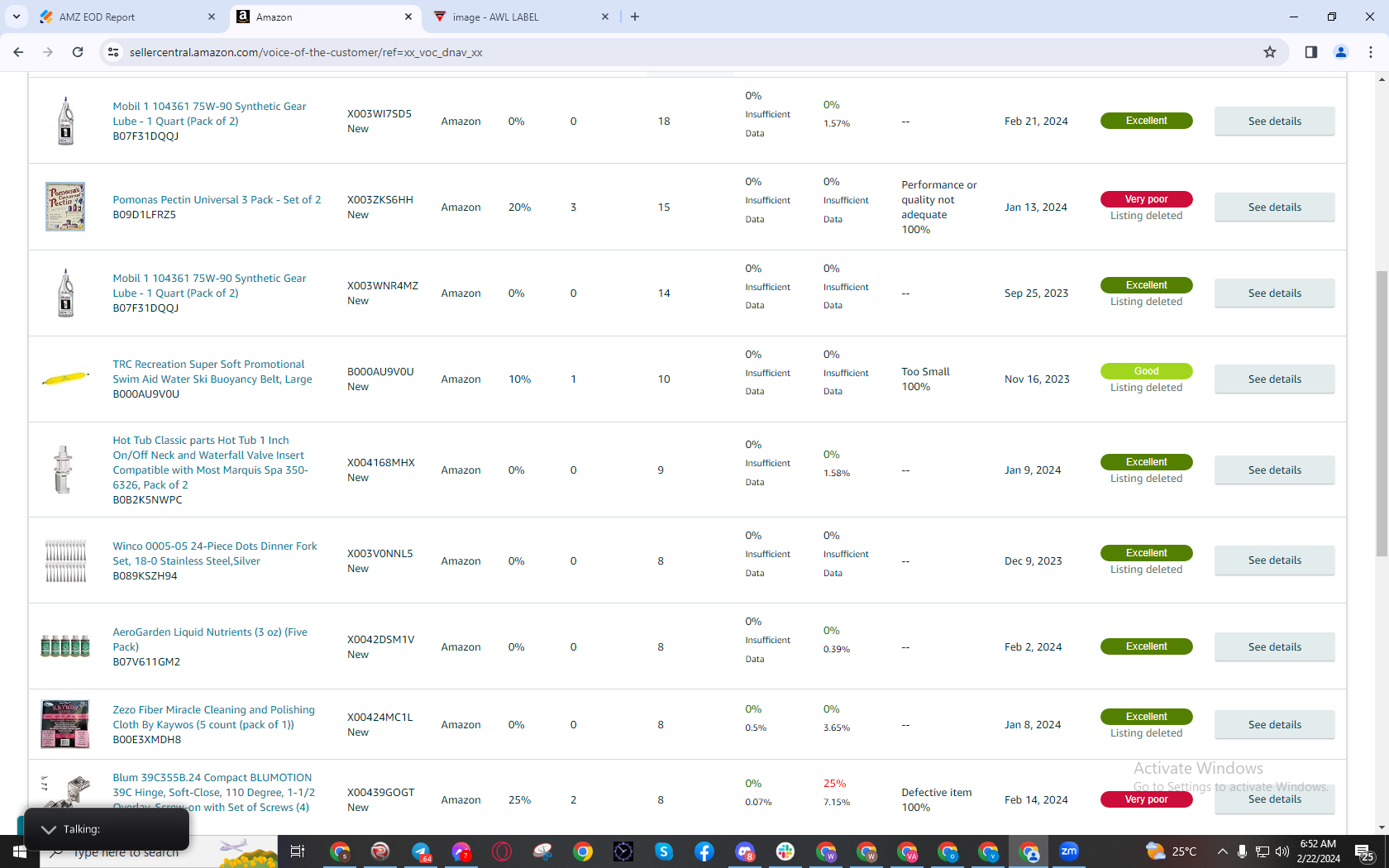The image size is (1389, 868).
Task: Go back to the previous page
Action: coord(18,52)
